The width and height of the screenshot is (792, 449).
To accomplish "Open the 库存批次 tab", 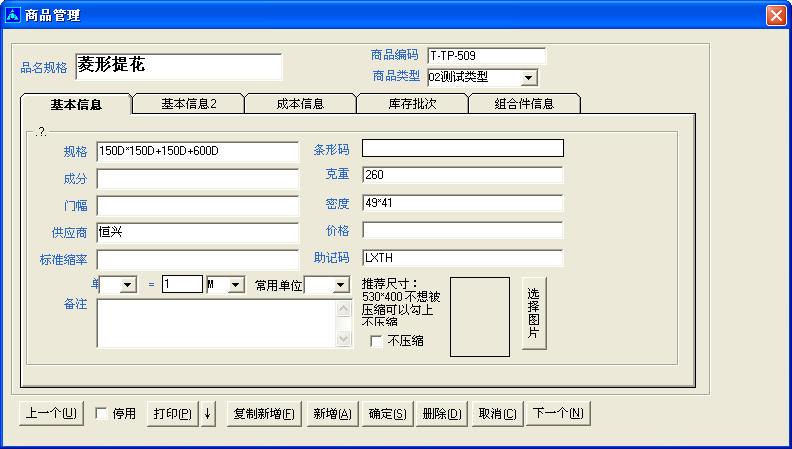I will [412, 104].
